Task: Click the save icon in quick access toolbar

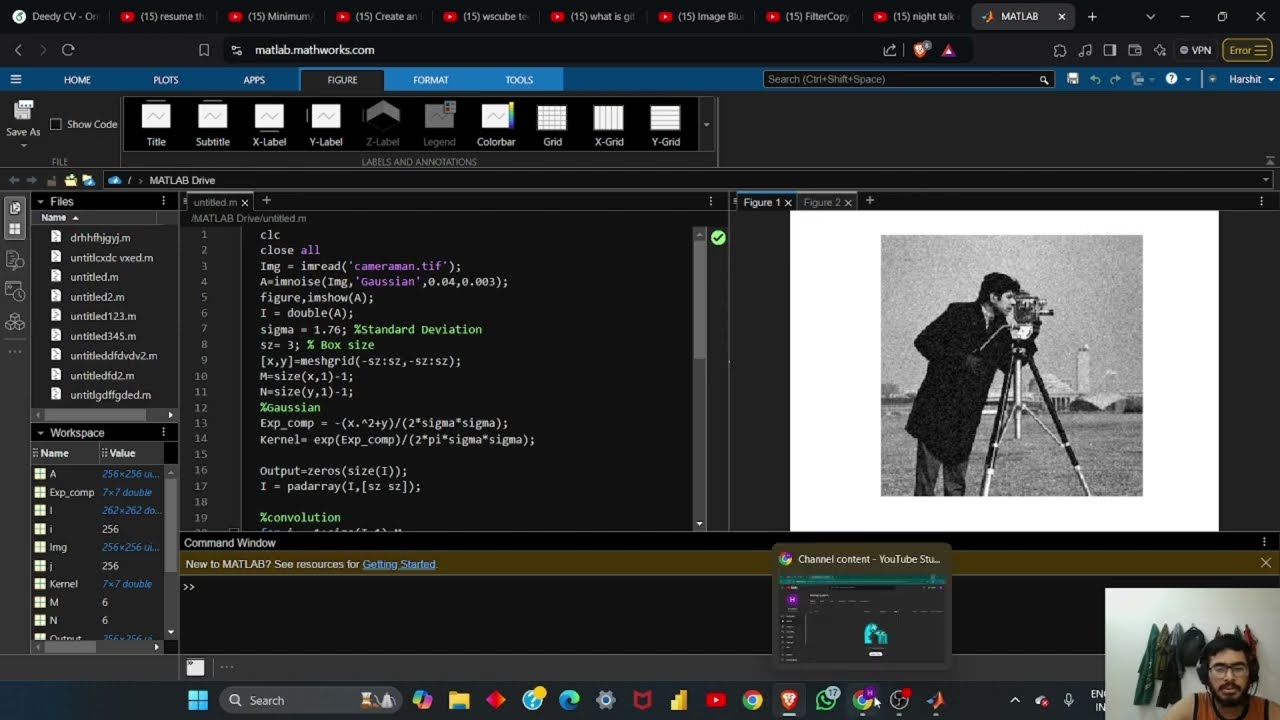Action: point(1073,79)
